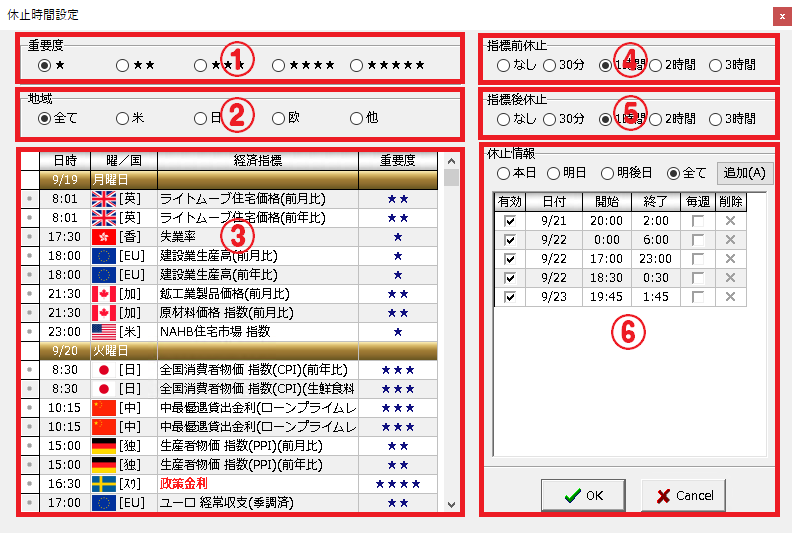Screen dimensions: 792x533
Task: Click the Cancel button
Action: tap(684, 495)
